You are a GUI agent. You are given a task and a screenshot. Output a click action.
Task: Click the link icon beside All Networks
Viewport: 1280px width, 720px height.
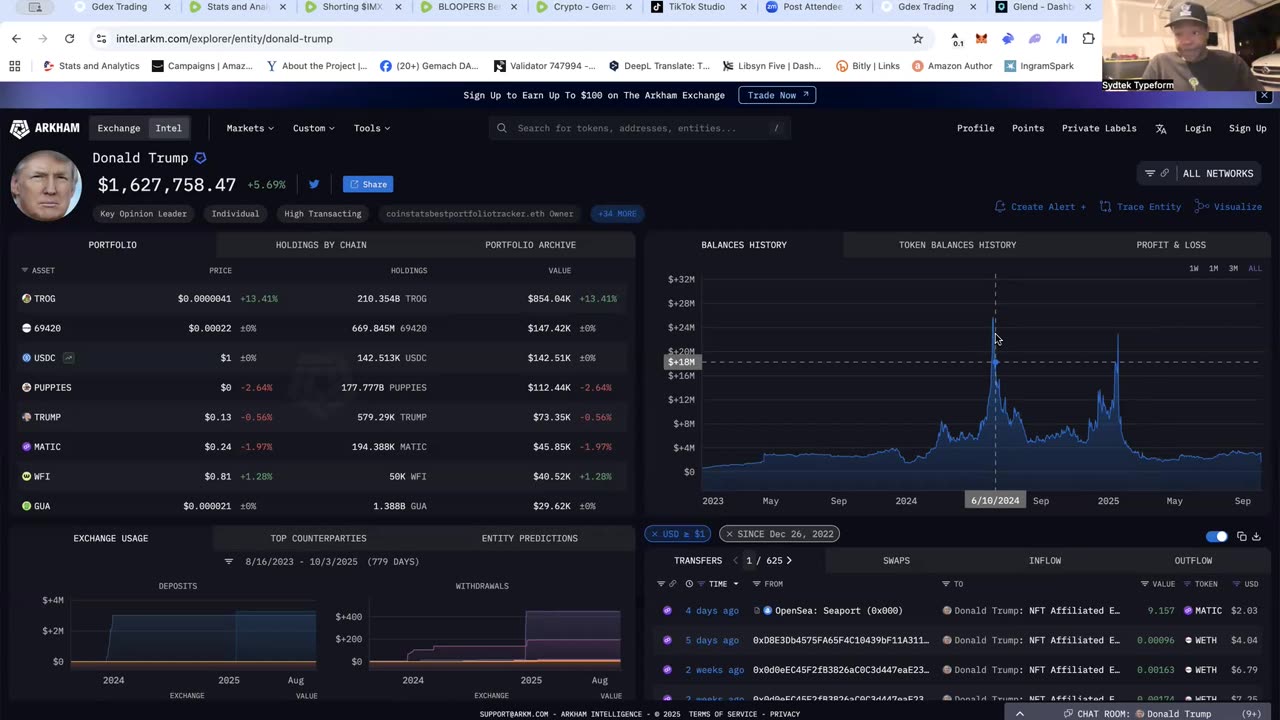pos(1165,173)
